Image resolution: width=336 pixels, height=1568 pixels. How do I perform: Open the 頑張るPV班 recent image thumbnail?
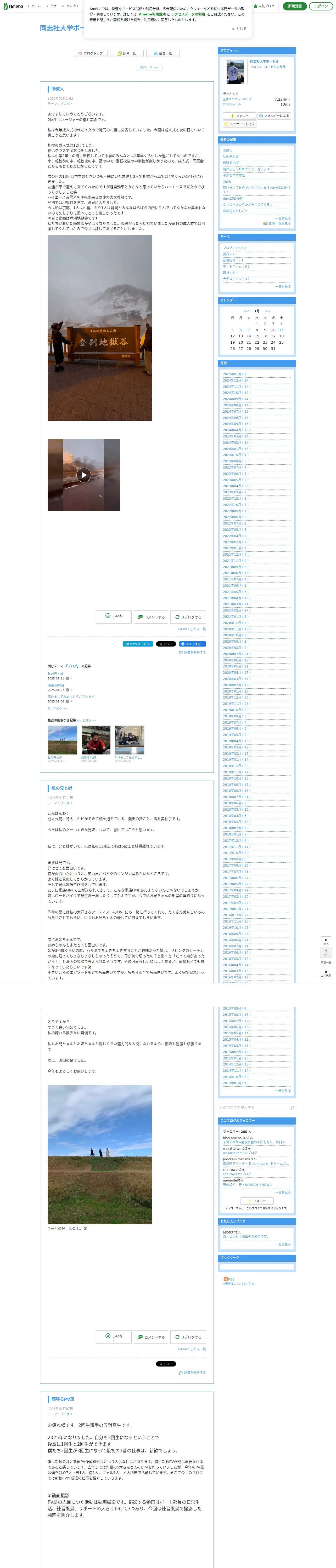click(x=96, y=740)
